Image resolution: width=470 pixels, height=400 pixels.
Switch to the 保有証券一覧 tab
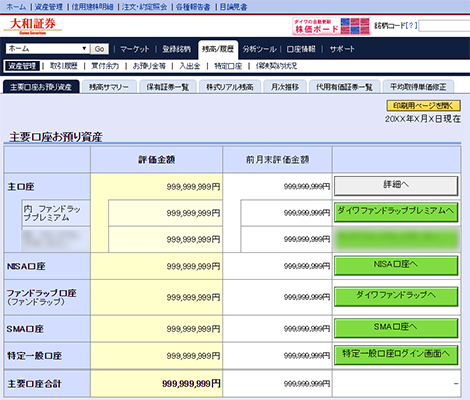[168, 87]
